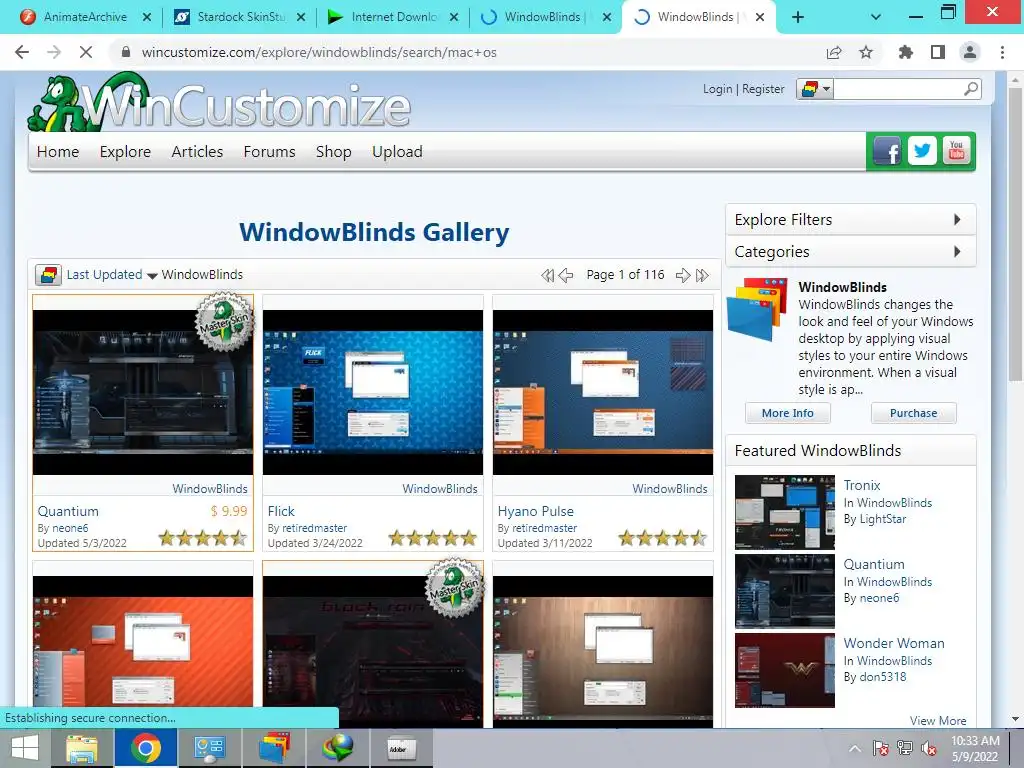Open a new browser tab
The height and width of the screenshot is (768, 1024).
(x=798, y=17)
